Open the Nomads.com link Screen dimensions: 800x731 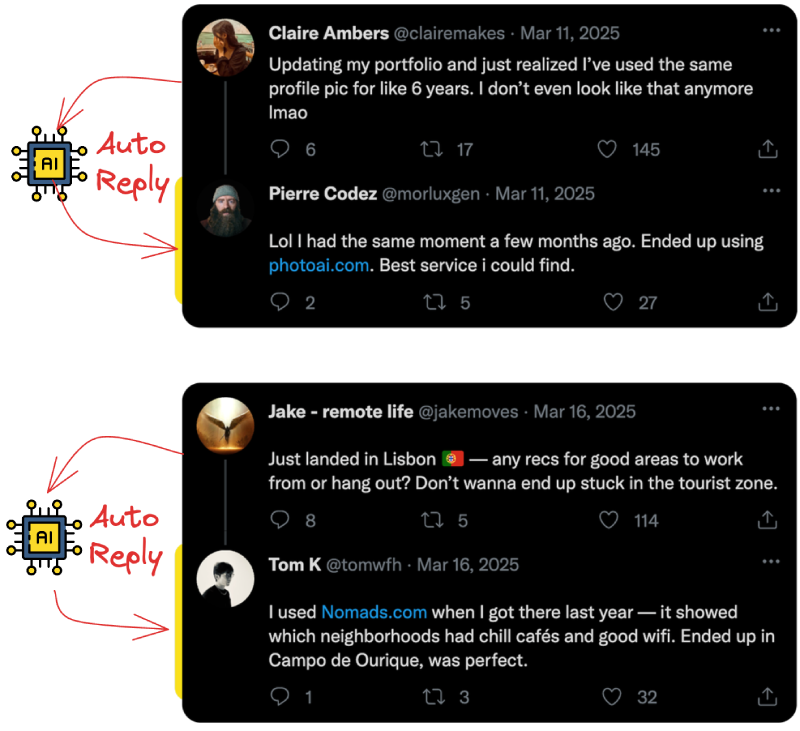[374, 612]
